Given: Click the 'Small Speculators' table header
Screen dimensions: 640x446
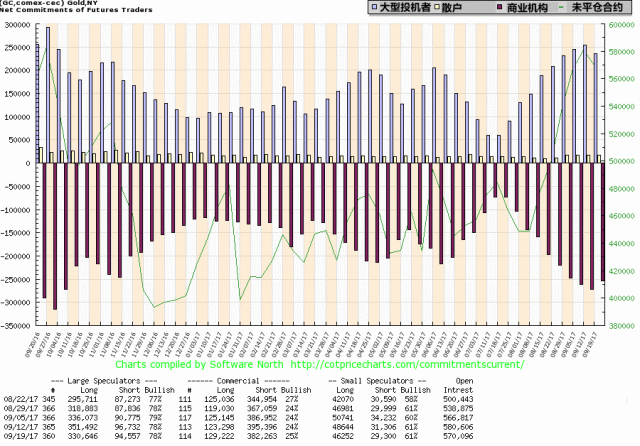Looking at the screenshot, I should pyautogui.click(x=376, y=381).
